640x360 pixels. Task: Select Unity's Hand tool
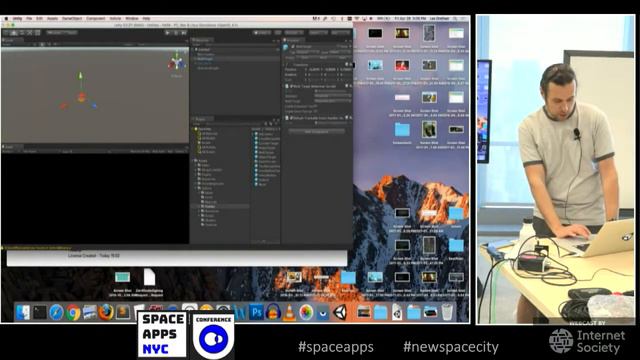(7, 33)
